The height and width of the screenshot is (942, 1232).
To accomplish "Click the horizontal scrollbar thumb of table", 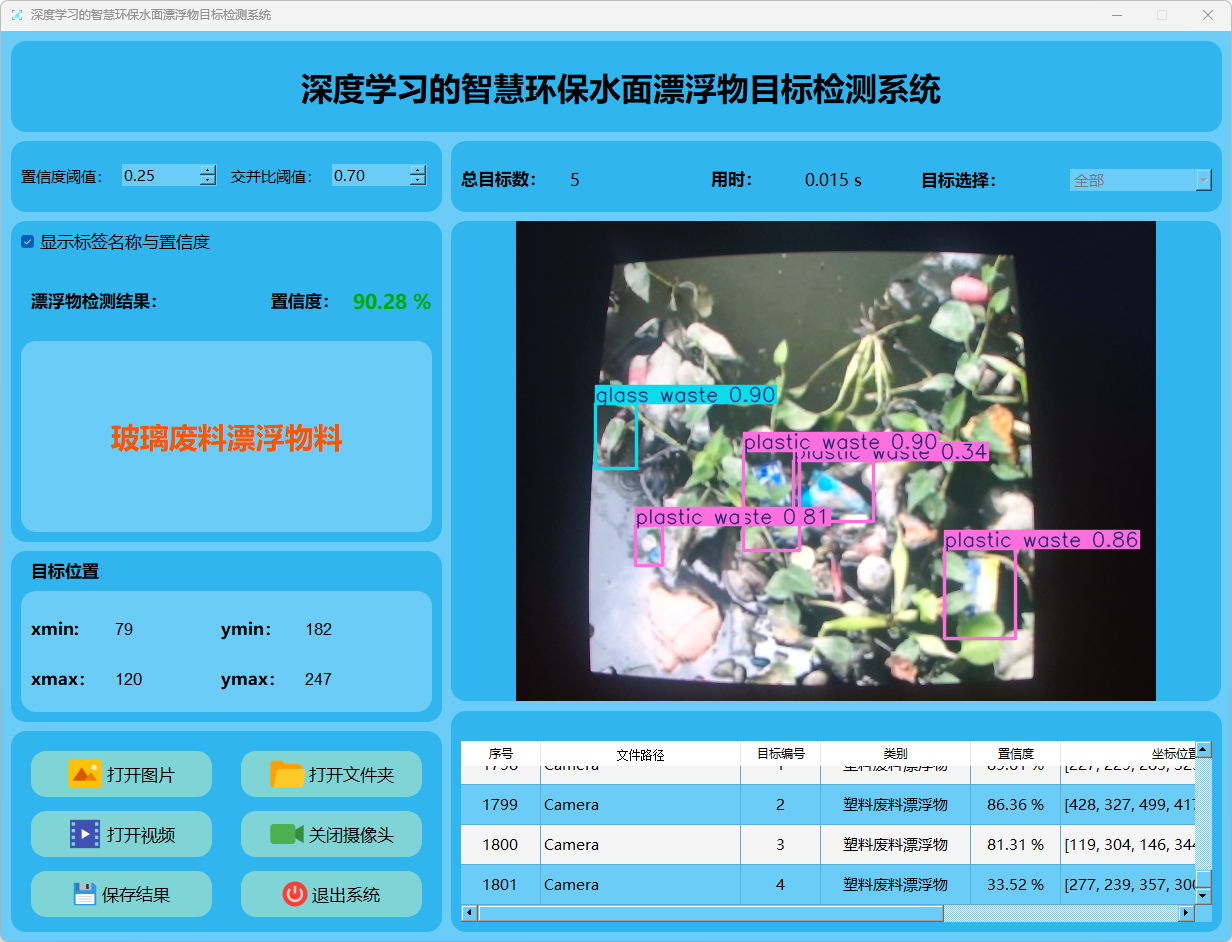I will [x=710, y=913].
